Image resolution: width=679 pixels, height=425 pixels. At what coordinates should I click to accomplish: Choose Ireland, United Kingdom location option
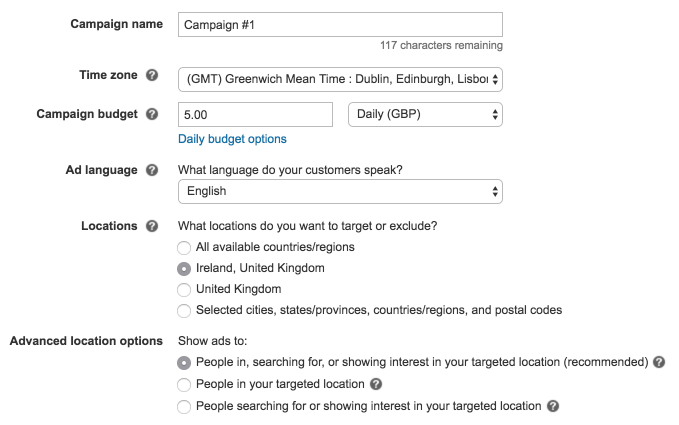[183, 268]
